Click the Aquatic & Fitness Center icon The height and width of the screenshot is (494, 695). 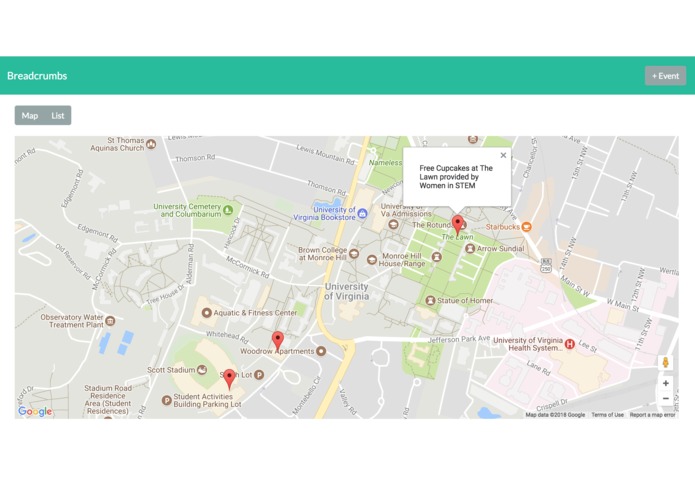[x=206, y=313]
